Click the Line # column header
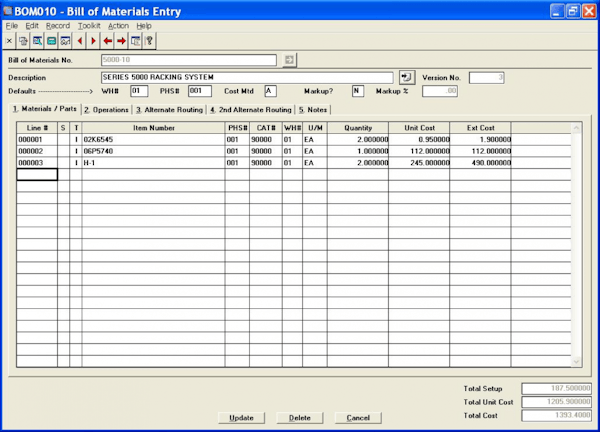The width and height of the screenshot is (600, 432). (x=37, y=128)
